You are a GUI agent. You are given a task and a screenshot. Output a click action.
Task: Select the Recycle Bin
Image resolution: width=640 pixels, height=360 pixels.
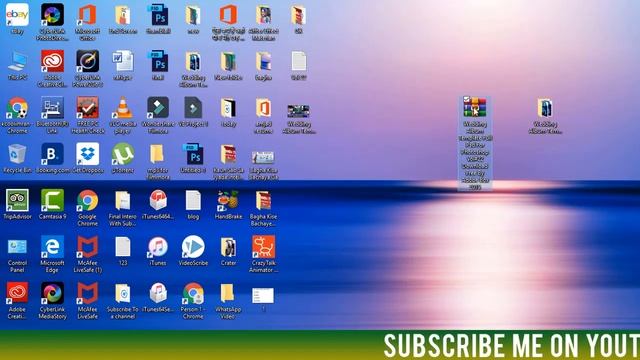[x=17, y=155]
